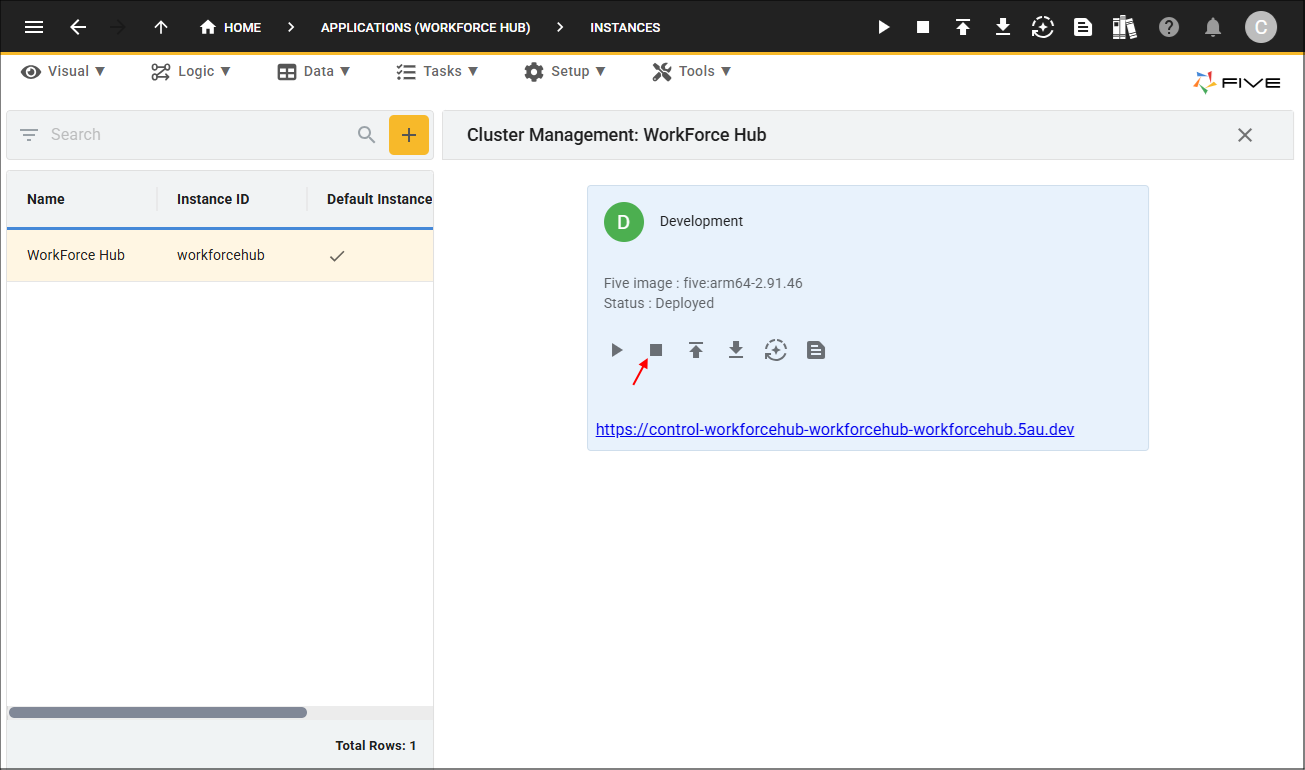Open the Development card log document icon
Image resolution: width=1305 pixels, height=770 pixels.
816,350
